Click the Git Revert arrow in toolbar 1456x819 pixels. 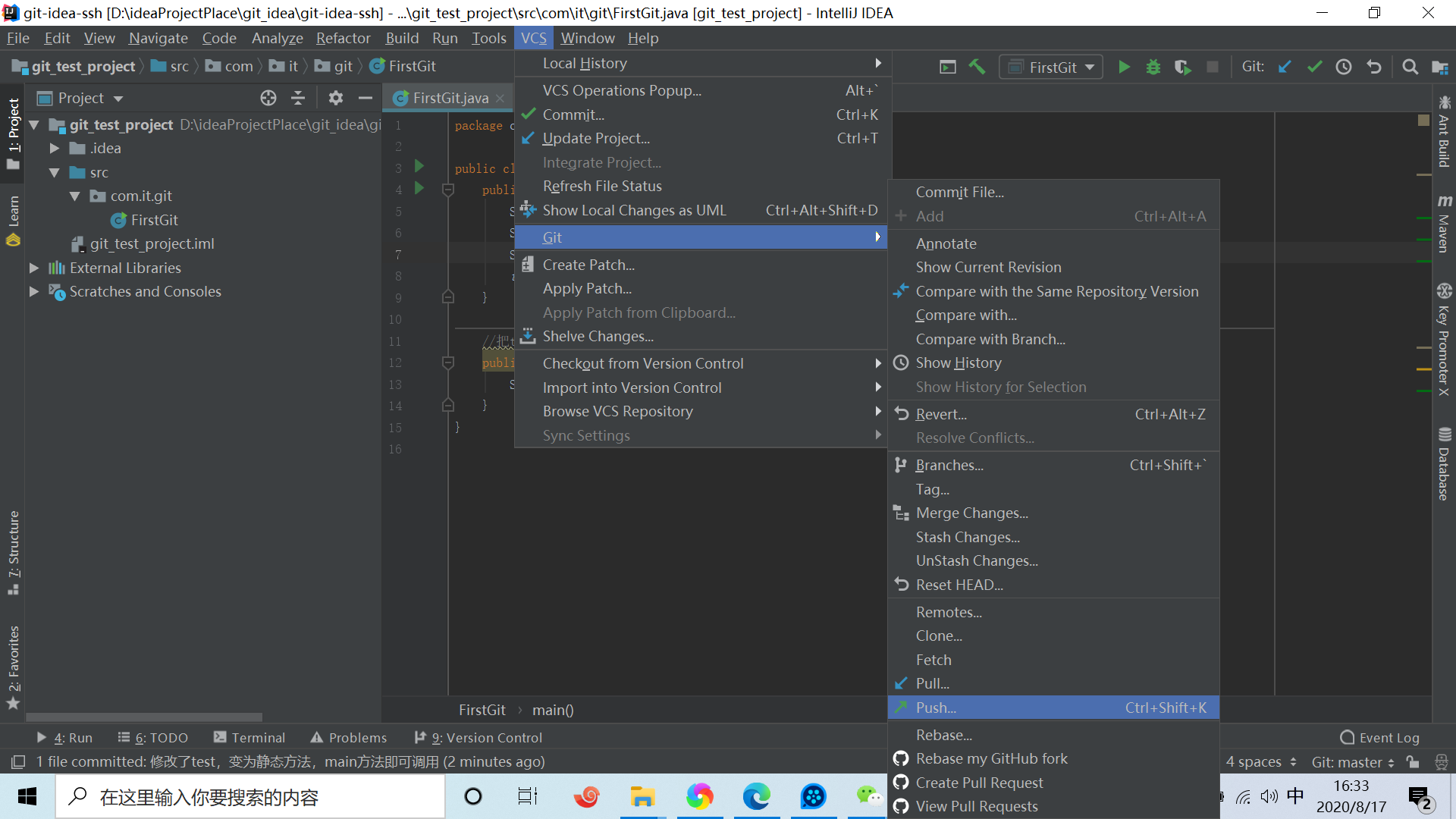(x=1373, y=67)
